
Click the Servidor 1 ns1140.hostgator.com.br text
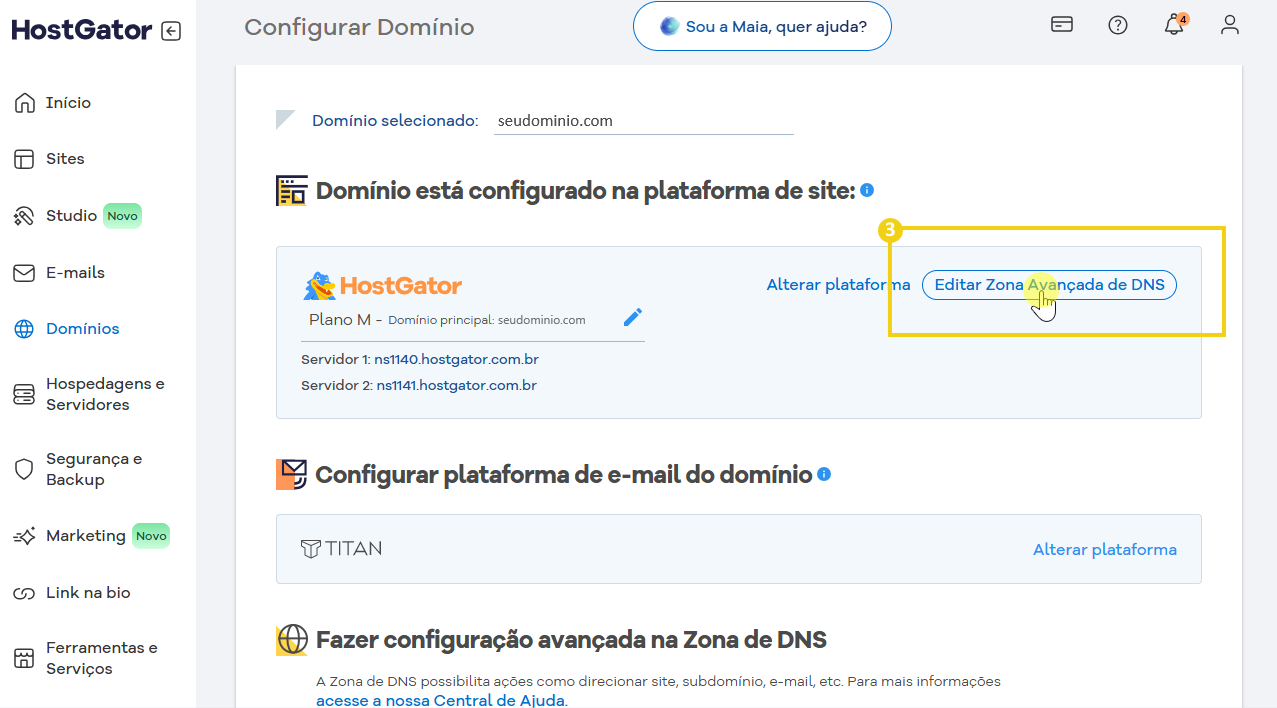point(420,359)
